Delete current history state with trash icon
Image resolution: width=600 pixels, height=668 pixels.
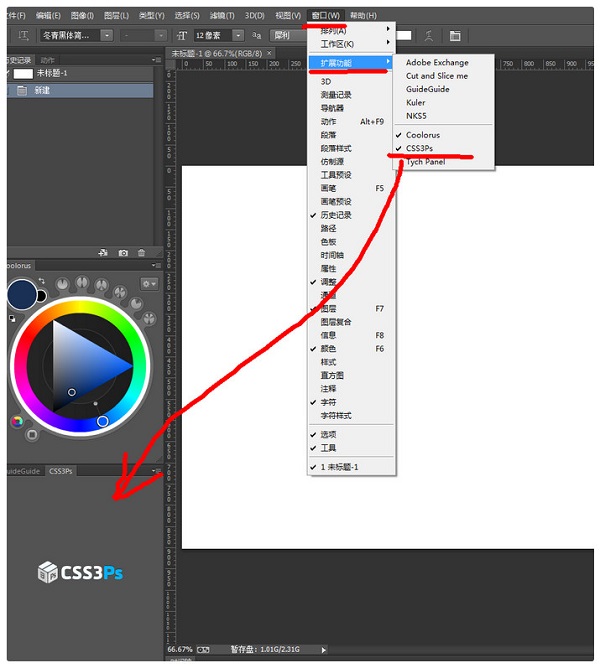pos(141,253)
